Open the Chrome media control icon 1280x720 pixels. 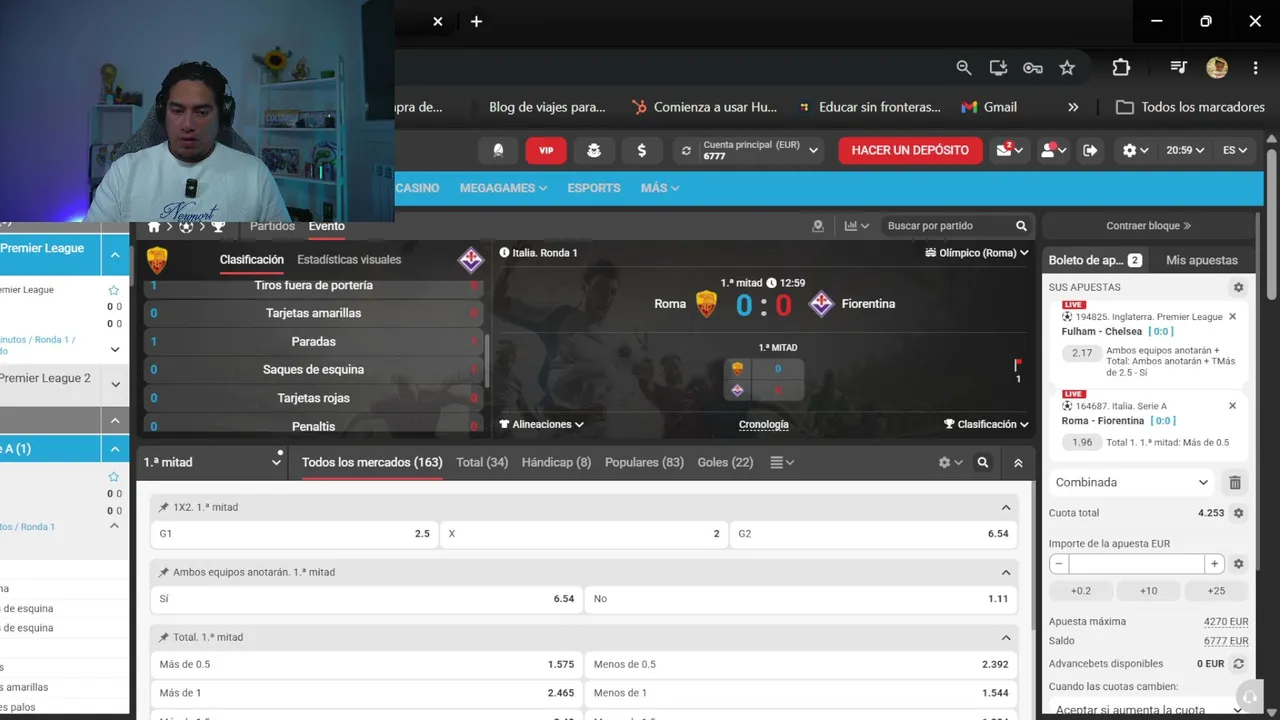click(x=1179, y=68)
